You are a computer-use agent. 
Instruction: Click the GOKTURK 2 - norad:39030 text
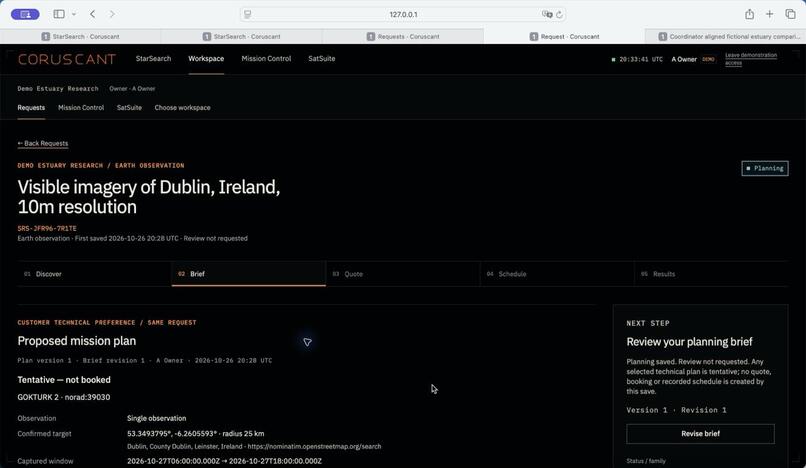(64, 397)
